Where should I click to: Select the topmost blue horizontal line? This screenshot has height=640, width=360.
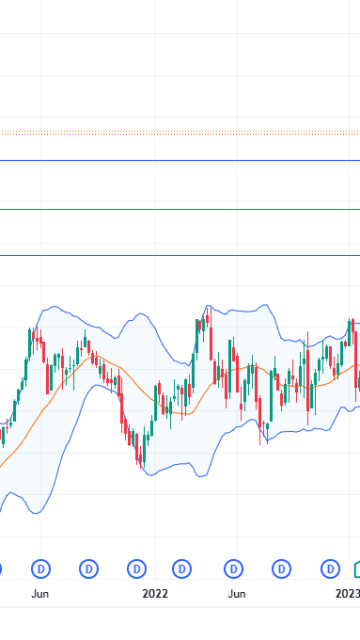pos(180,160)
